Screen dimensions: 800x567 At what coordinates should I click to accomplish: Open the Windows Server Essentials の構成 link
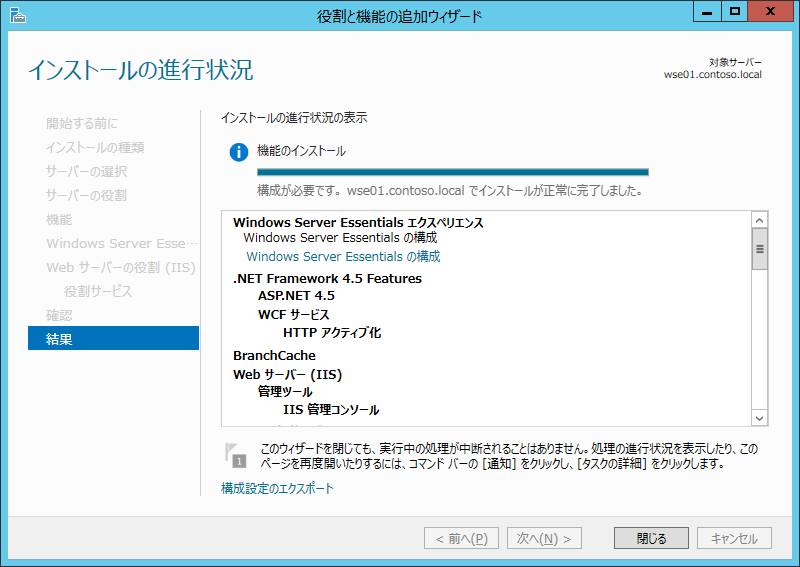343,256
